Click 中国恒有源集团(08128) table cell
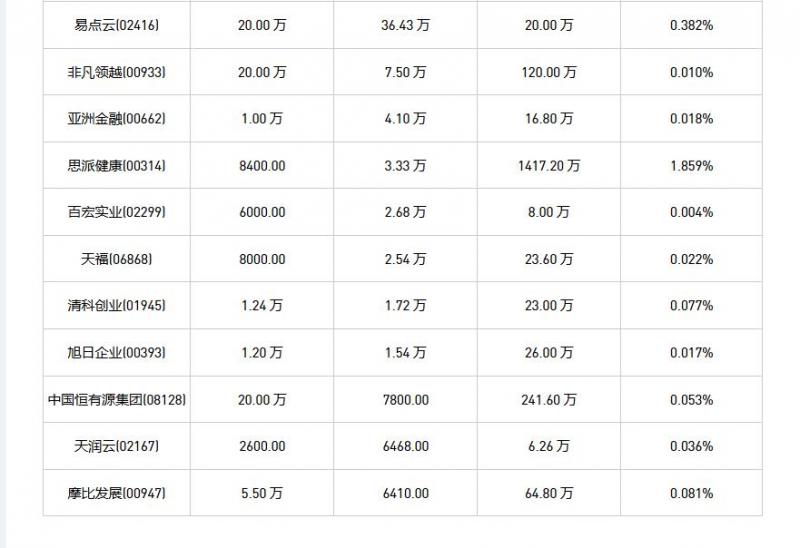The width and height of the screenshot is (800, 548). coord(116,400)
